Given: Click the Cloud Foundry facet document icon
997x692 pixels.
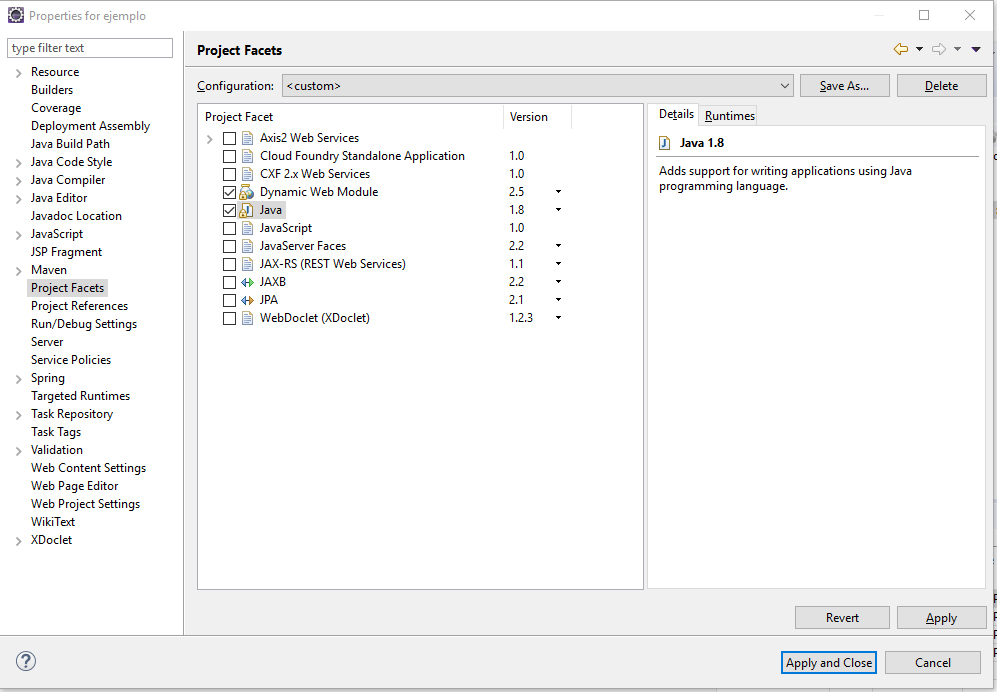Looking at the screenshot, I should click(247, 156).
